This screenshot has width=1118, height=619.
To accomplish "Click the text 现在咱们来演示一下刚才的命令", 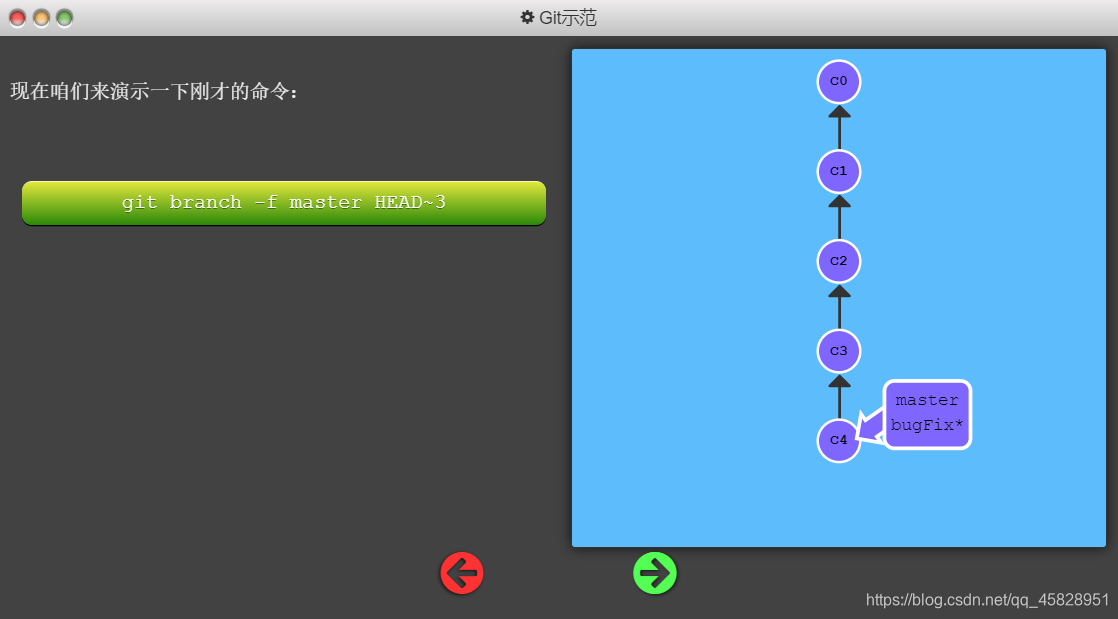I will (x=154, y=91).
